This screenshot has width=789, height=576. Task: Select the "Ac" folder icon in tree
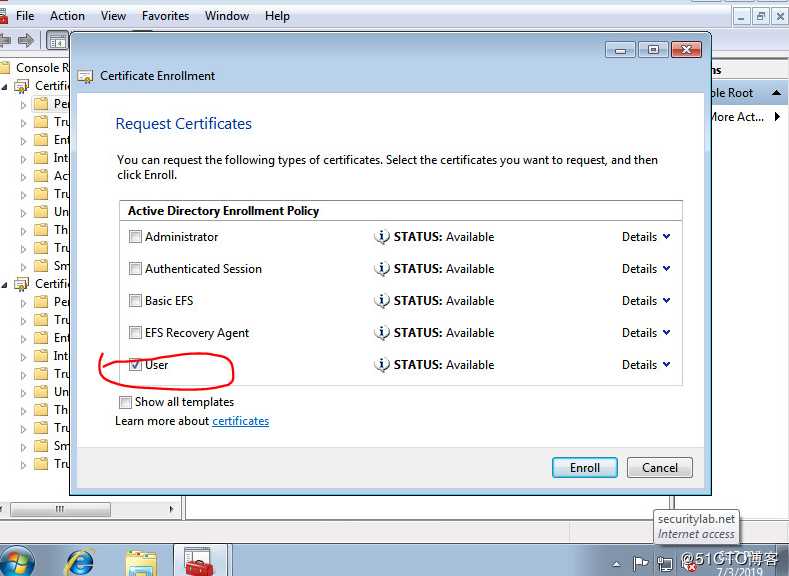(x=41, y=176)
